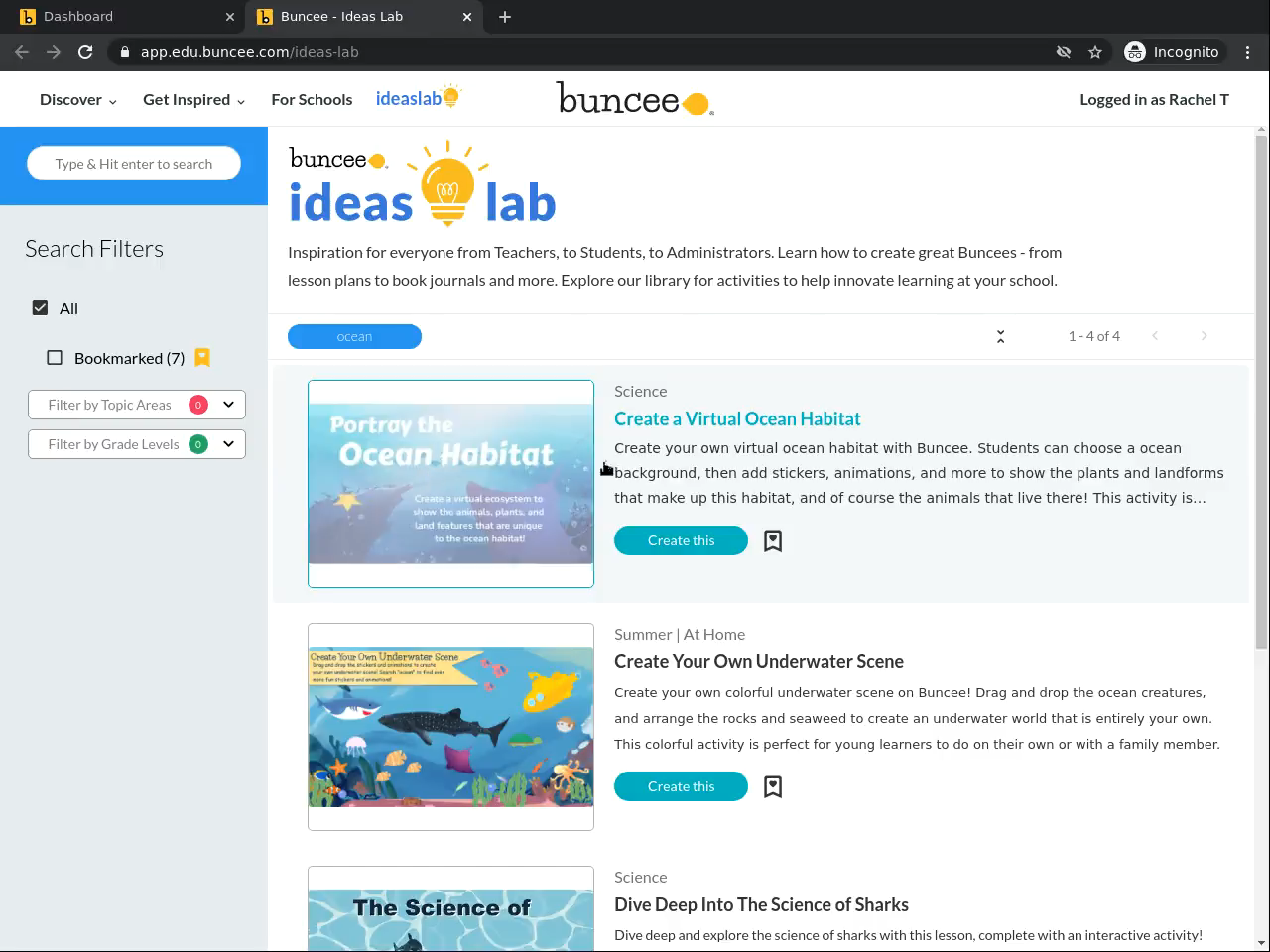Bookmark this page with the star icon
The height and width of the screenshot is (952, 1270).
[x=1095, y=52]
